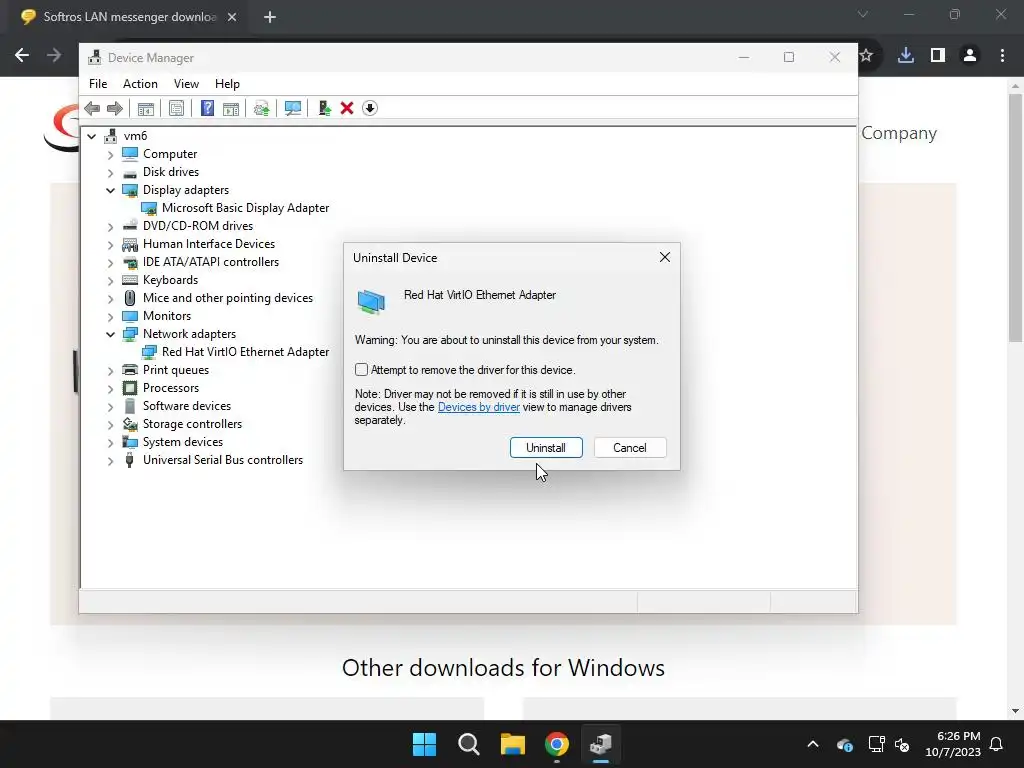Open Properties from the Device Manager toolbar
This screenshot has height=768, width=1024.
click(176, 108)
